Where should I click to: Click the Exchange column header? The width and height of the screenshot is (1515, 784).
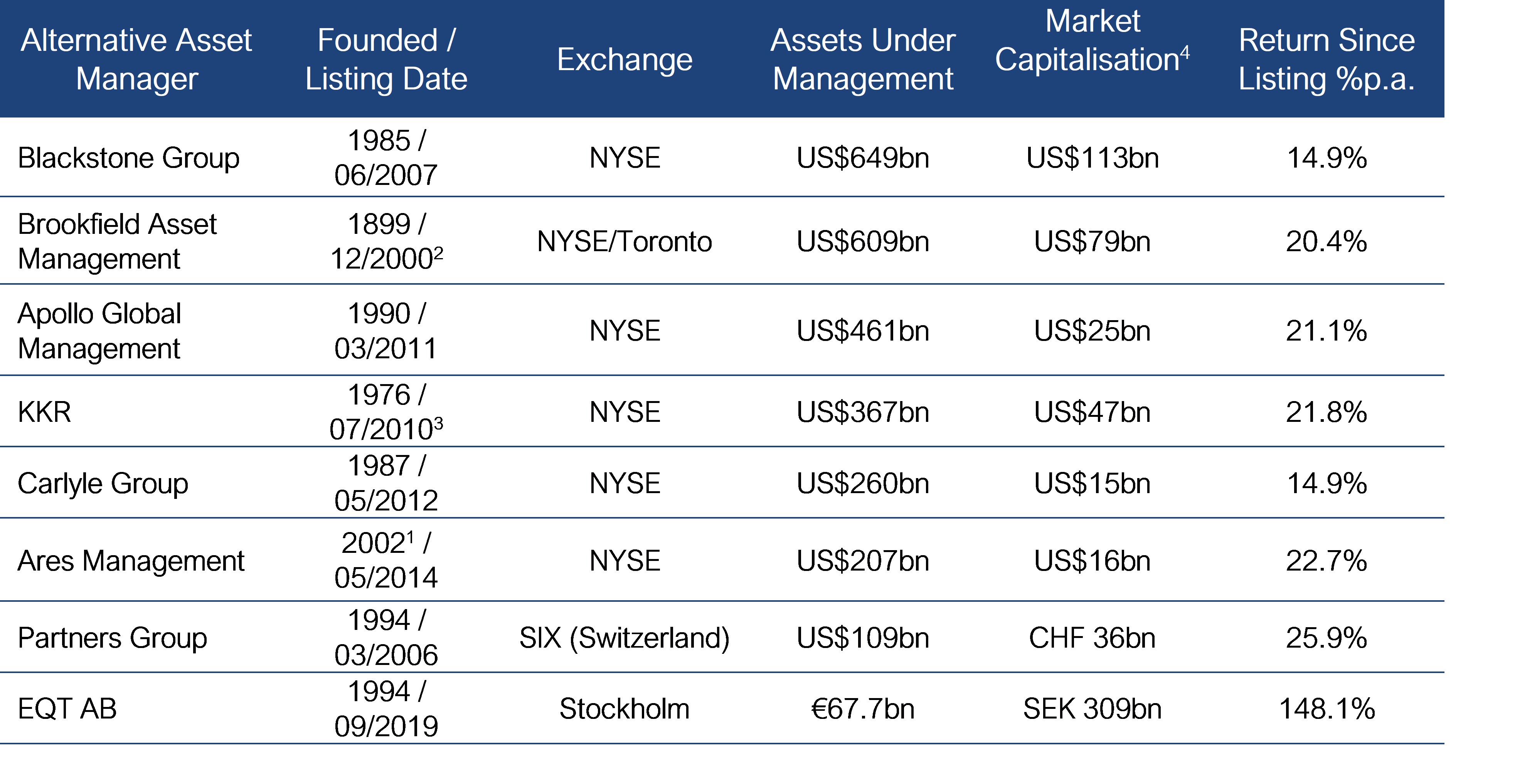click(x=625, y=59)
